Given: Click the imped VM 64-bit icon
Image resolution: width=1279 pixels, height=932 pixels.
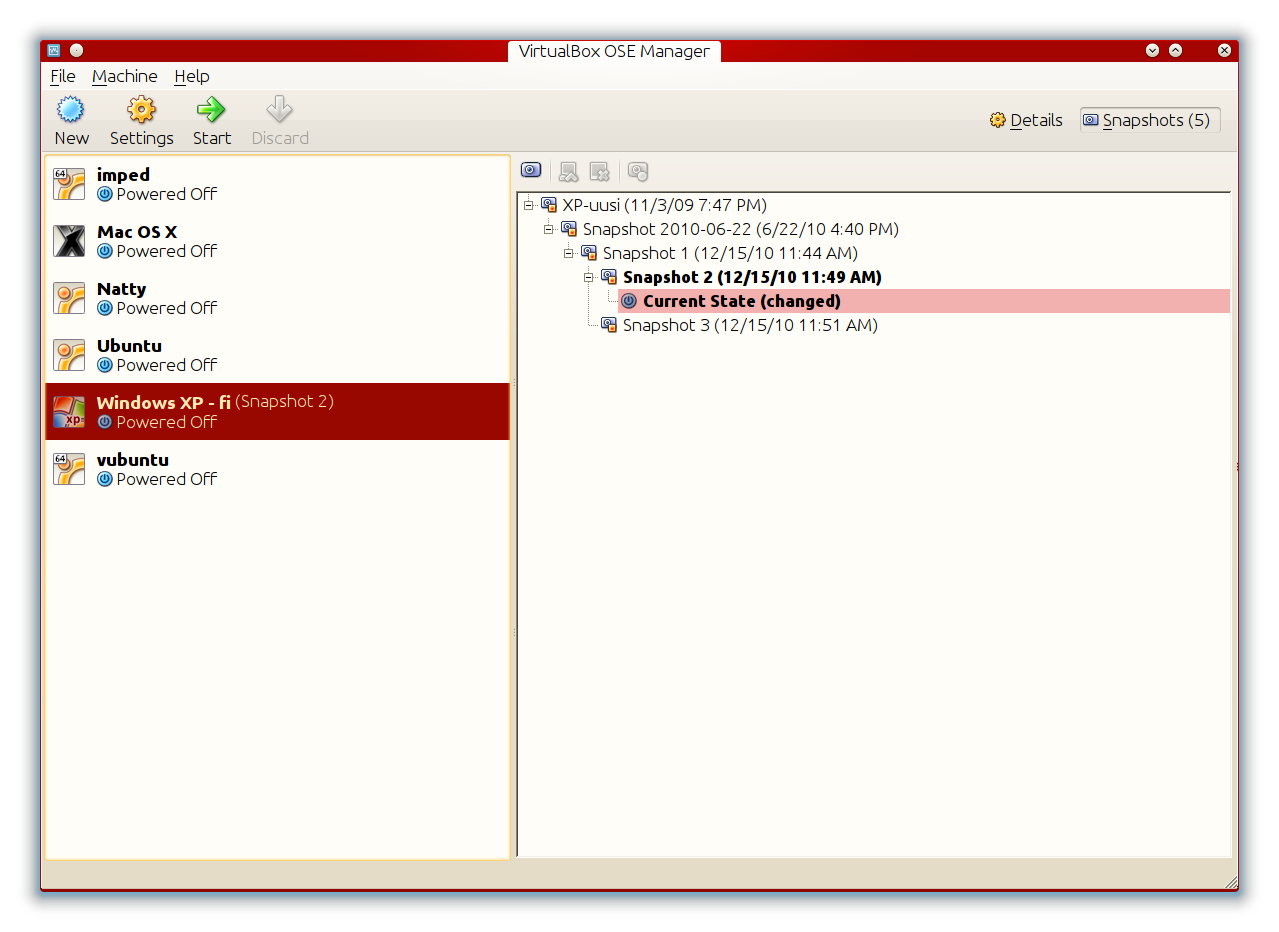Looking at the screenshot, I should pos(69,184).
